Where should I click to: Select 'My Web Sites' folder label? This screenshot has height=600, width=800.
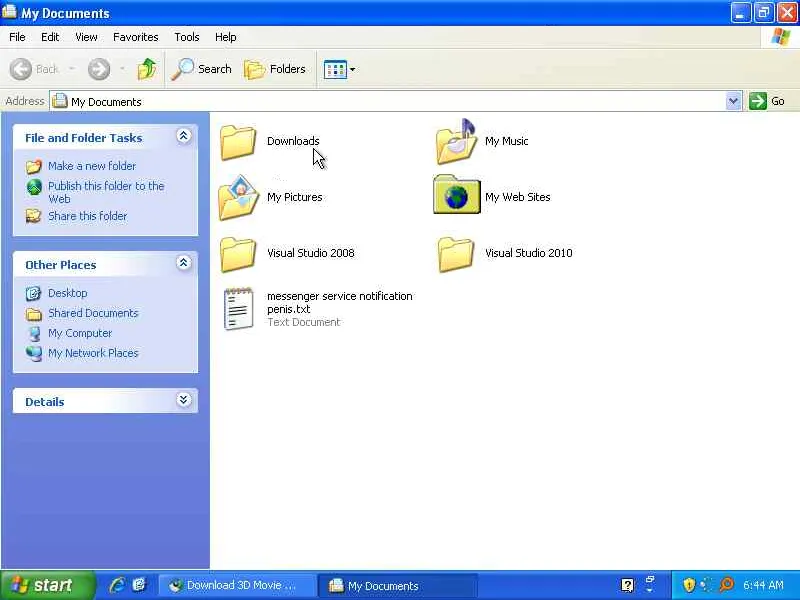click(517, 197)
